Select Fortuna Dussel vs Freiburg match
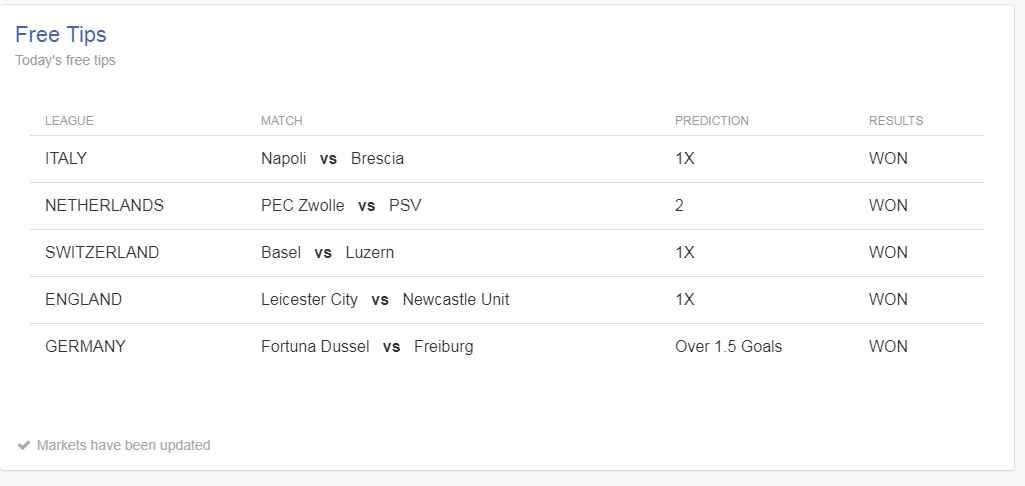This screenshot has height=486, width=1025. 367,347
